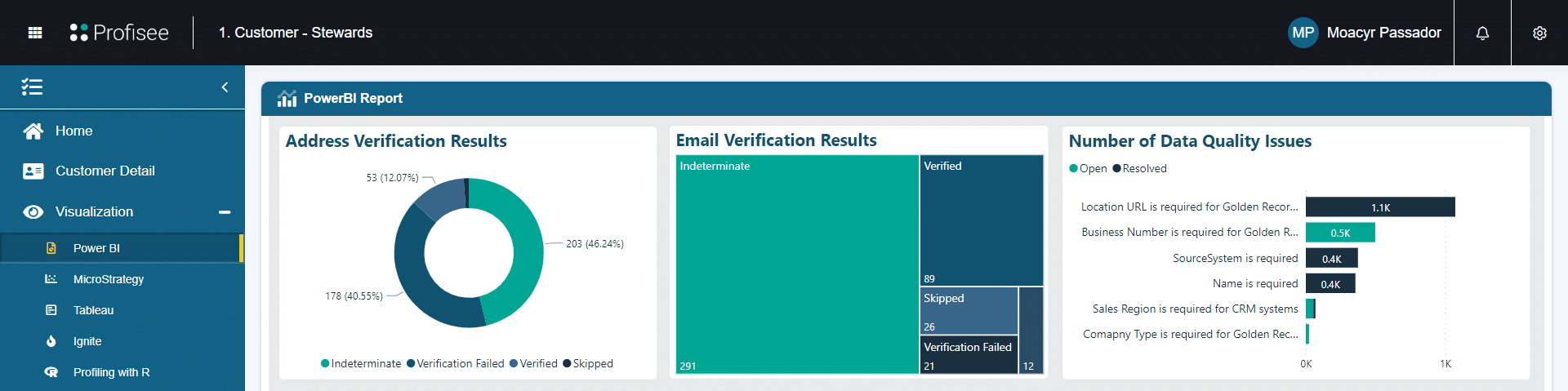
Task: Toggle Verification Failed legend item
Action: pyautogui.click(x=456, y=363)
